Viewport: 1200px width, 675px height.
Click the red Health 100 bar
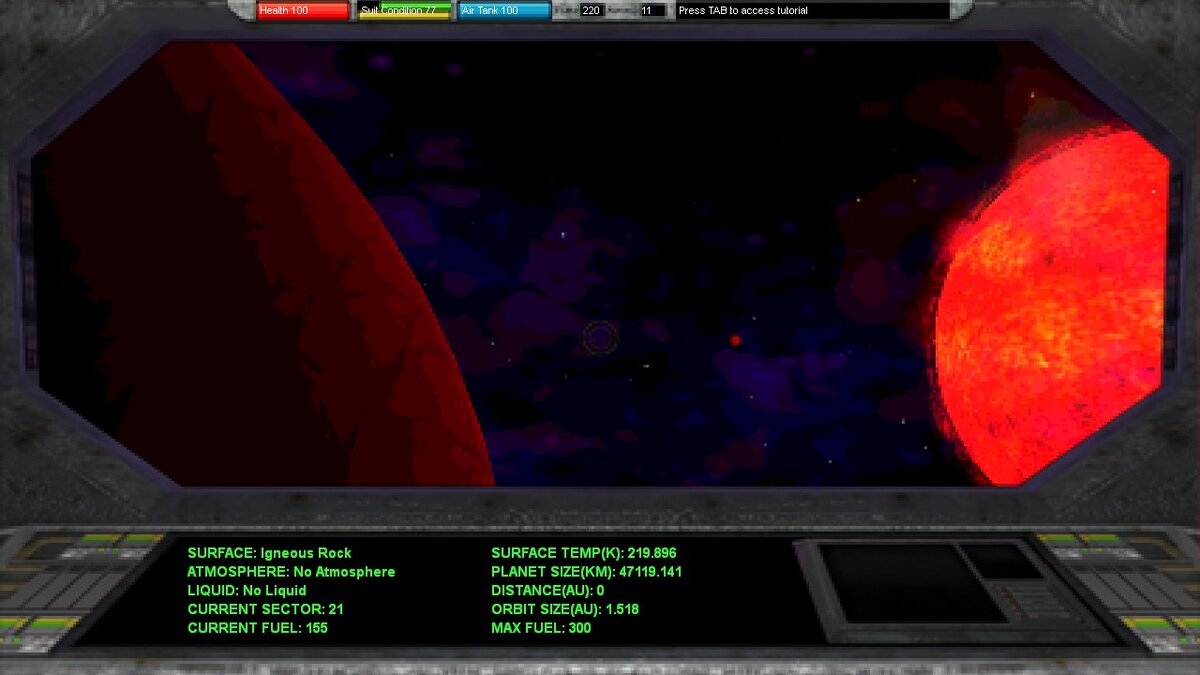(x=303, y=10)
